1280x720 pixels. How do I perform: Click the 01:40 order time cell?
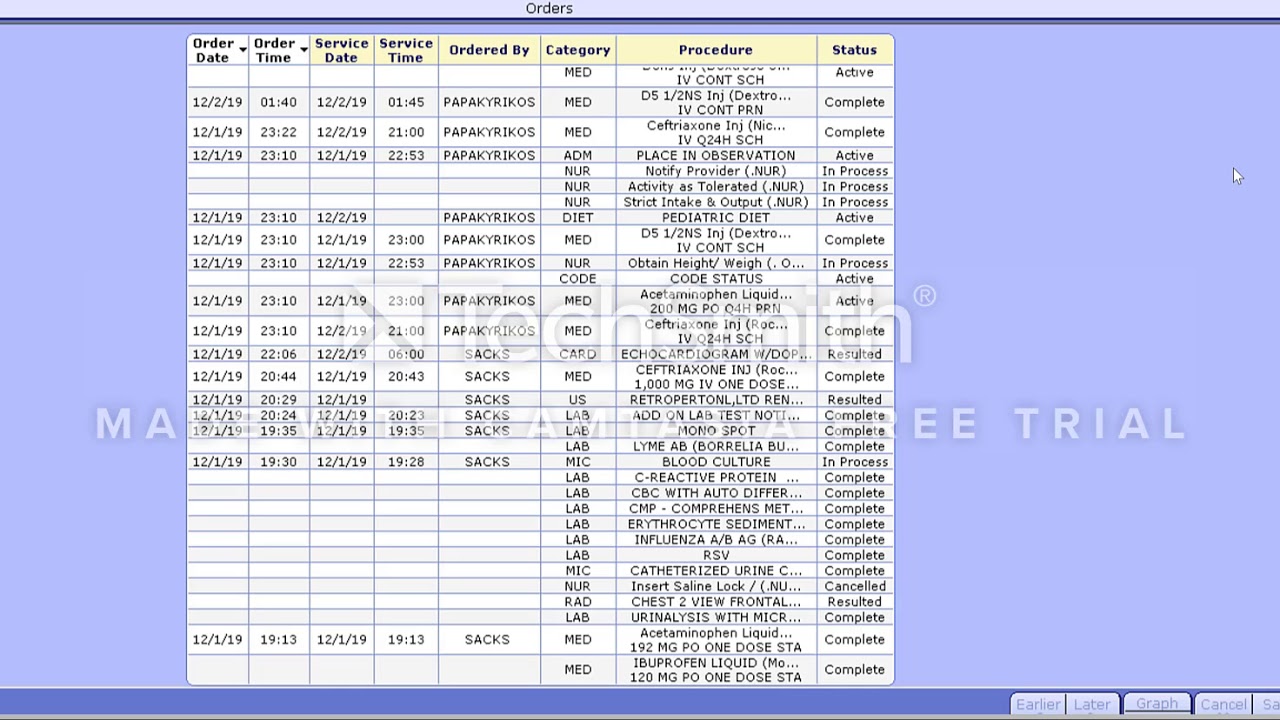pyautogui.click(x=278, y=102)
